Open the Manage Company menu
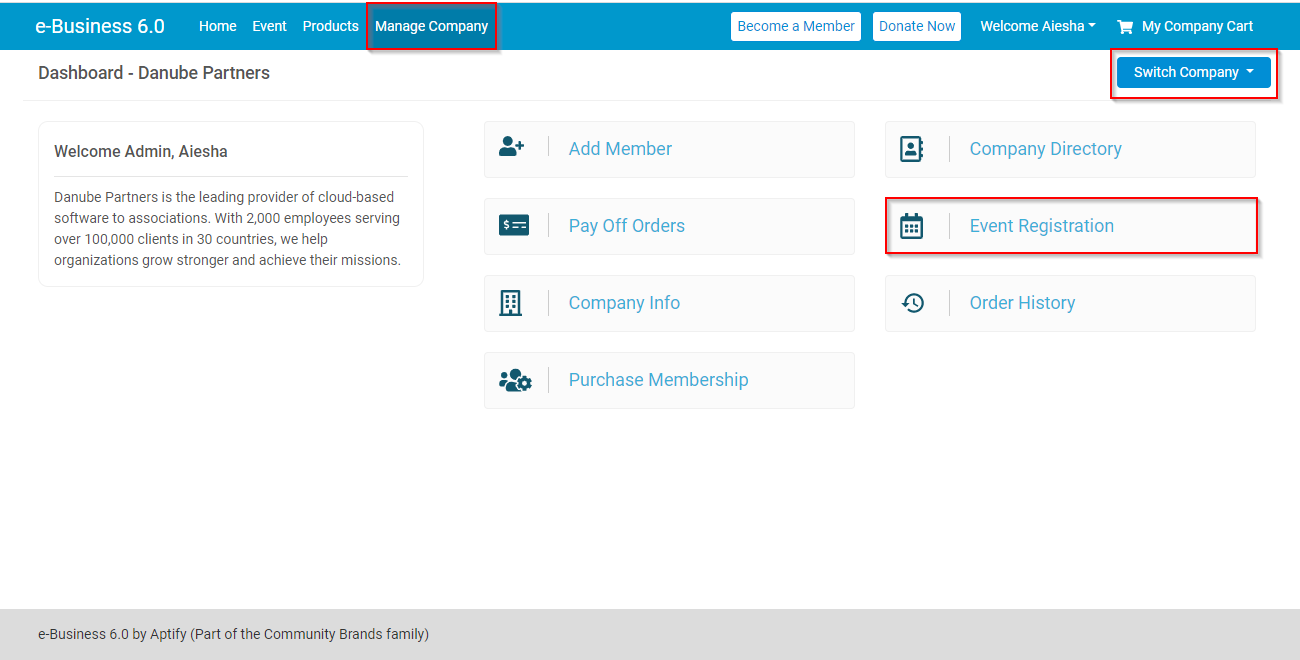 (x=430, y=26)
